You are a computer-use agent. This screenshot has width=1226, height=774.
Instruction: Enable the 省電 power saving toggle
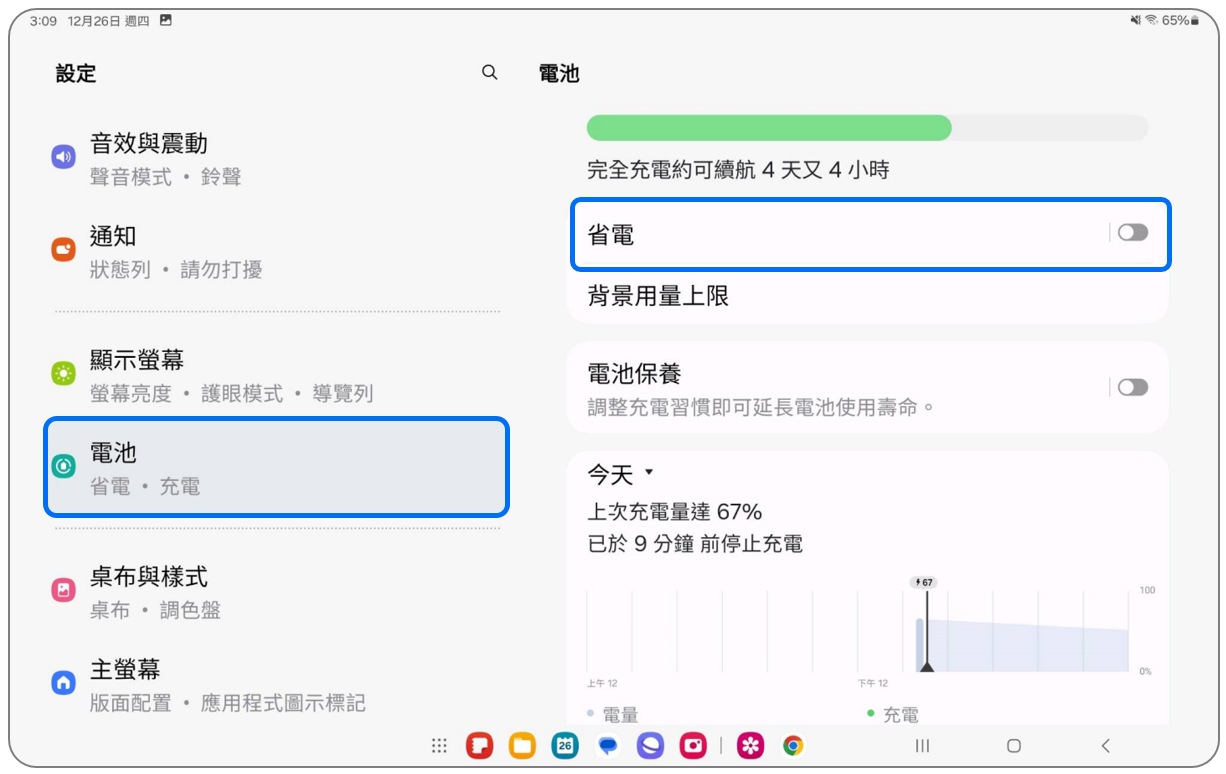pyautogui.click(x=1132, y=232)
